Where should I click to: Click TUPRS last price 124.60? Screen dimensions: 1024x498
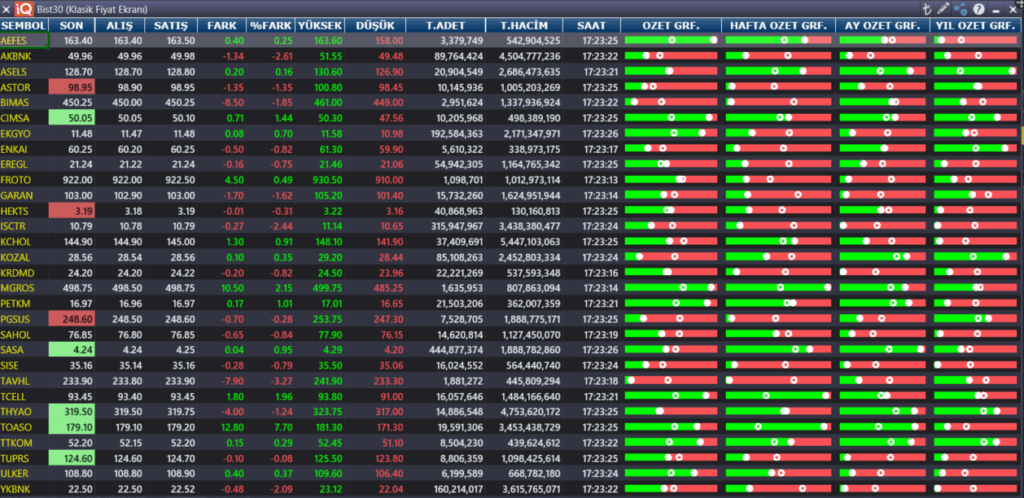(72, 458)
